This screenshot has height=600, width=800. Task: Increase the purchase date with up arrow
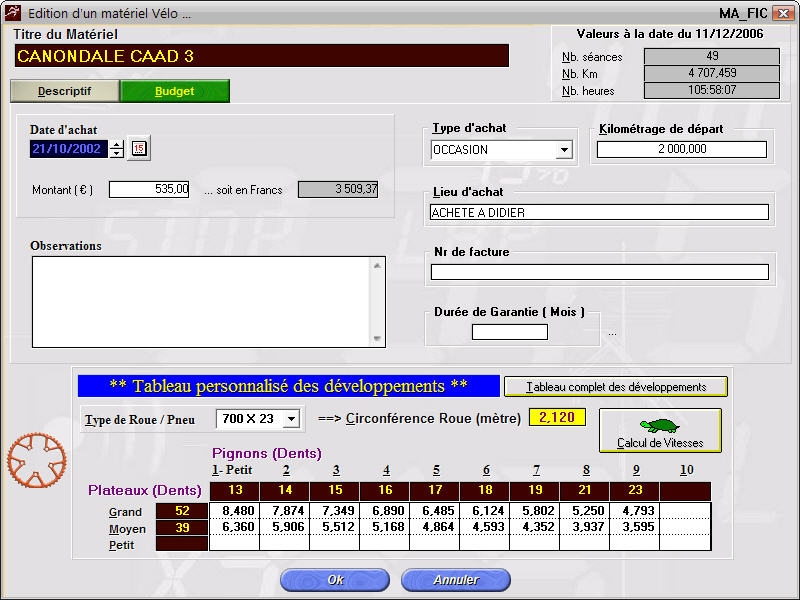[x=117, y=144]
